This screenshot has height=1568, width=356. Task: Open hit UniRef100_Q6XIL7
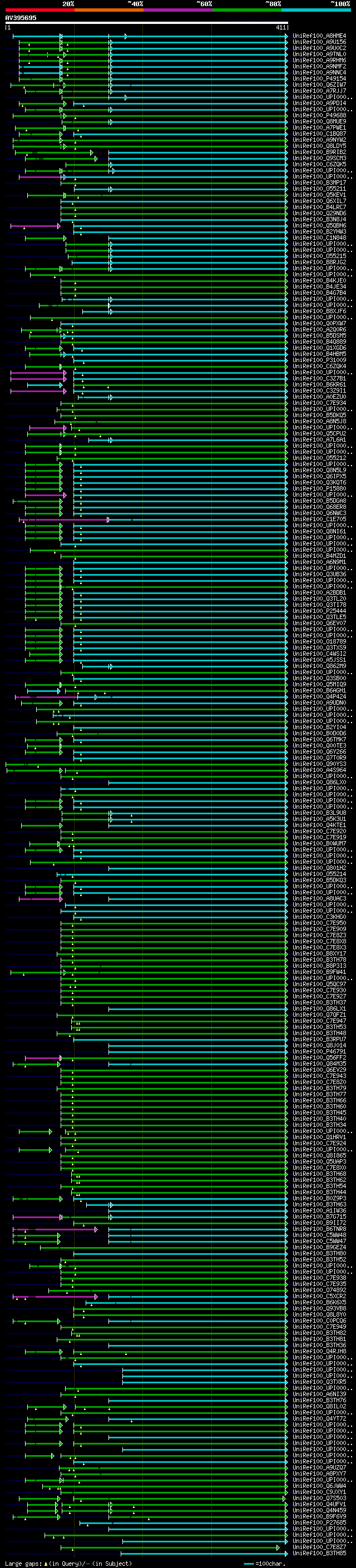tap(319, 201)
